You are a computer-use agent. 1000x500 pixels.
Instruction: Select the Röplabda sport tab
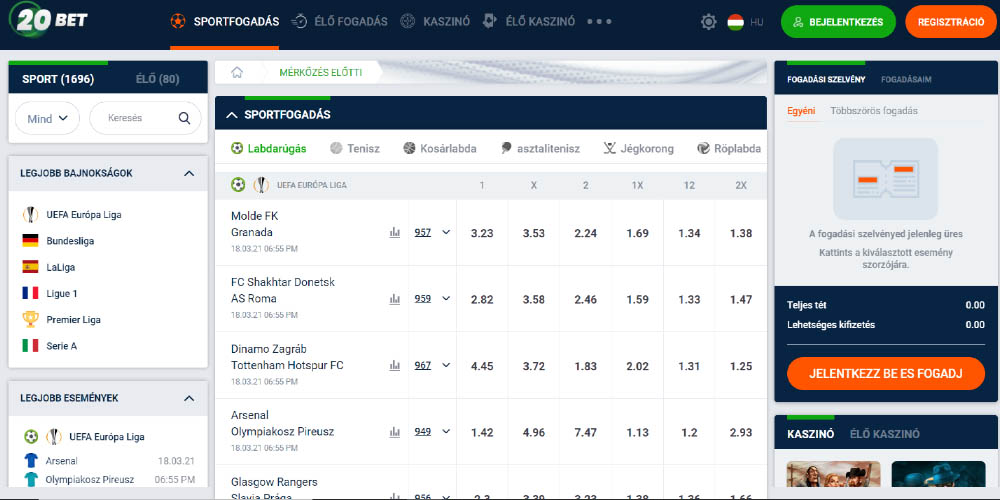pos(729,149)
